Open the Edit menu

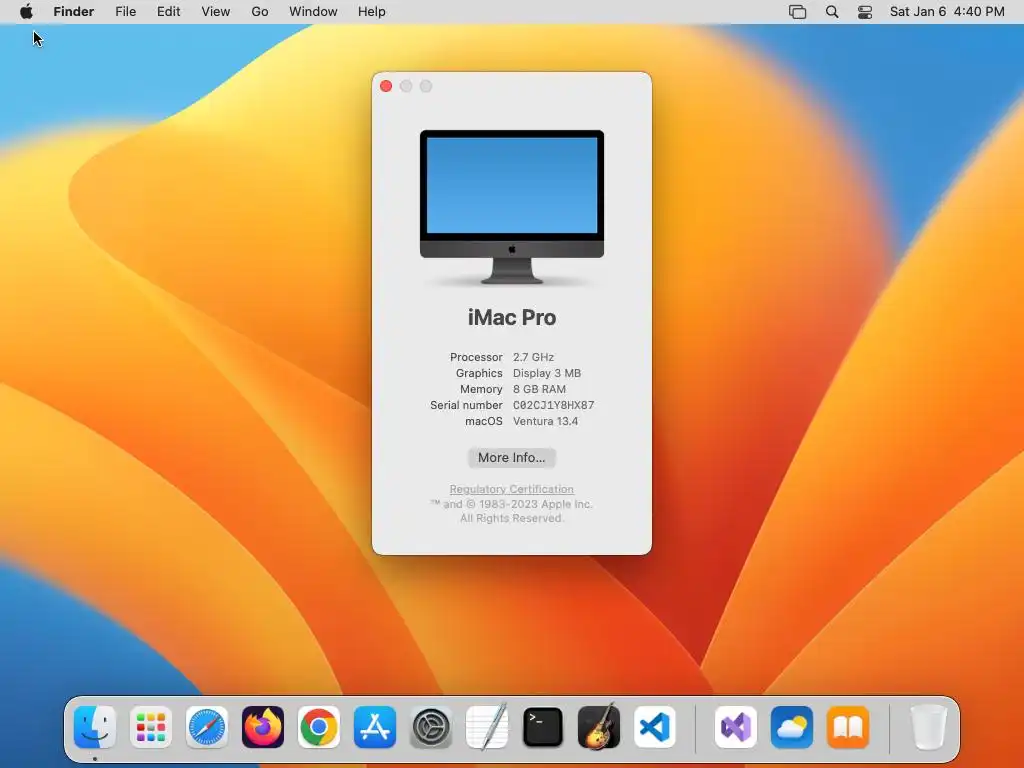(168, 12)
